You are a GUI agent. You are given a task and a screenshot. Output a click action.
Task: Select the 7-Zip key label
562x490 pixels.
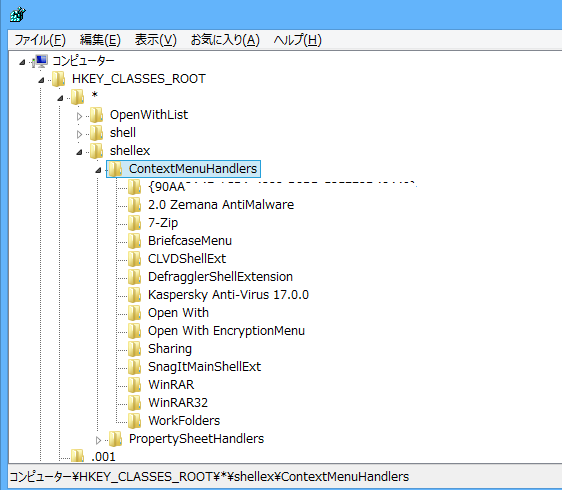[x=163, y=223]
